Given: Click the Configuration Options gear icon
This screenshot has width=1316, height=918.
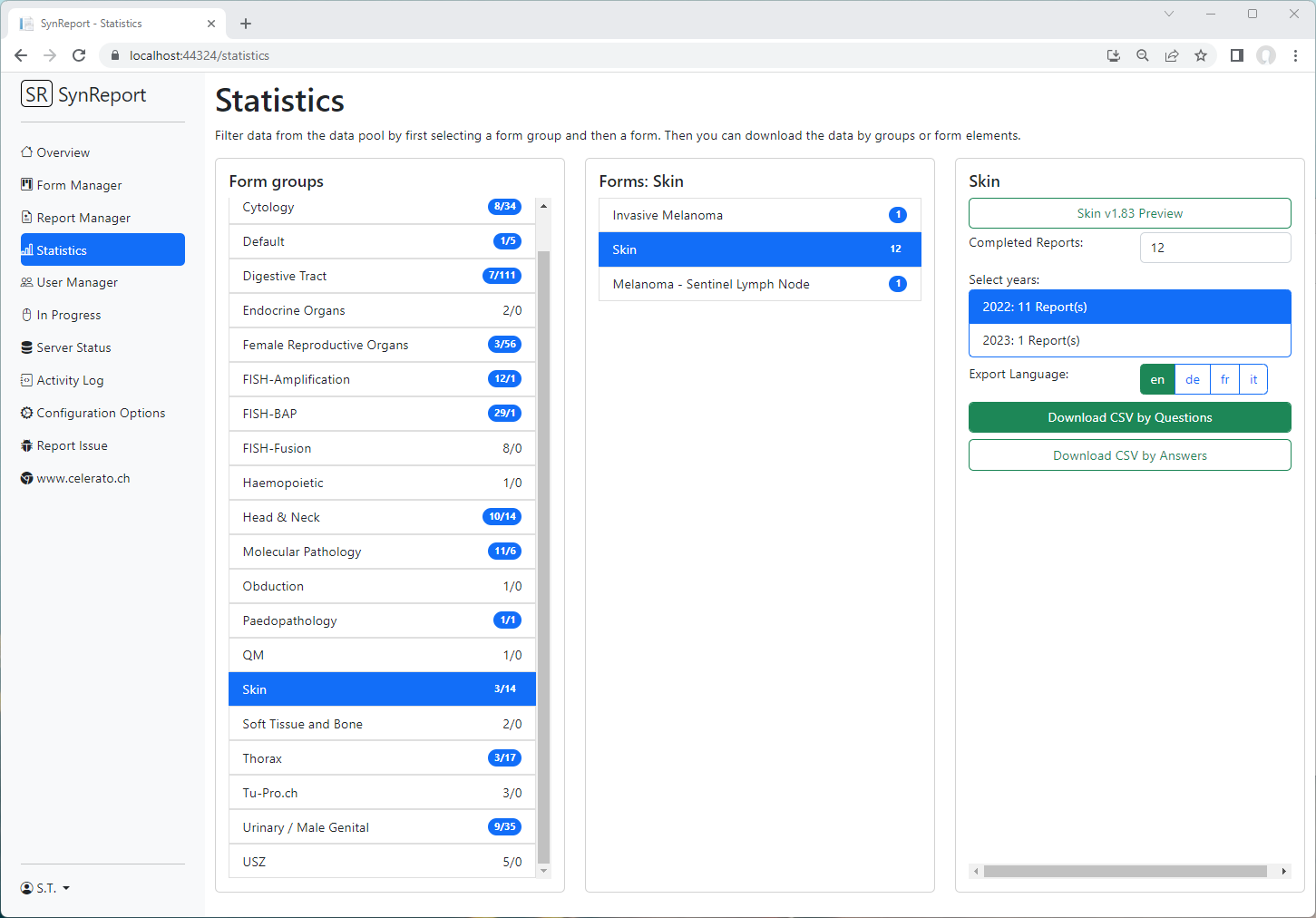Looking at the screenshot, I should point(27,413).
